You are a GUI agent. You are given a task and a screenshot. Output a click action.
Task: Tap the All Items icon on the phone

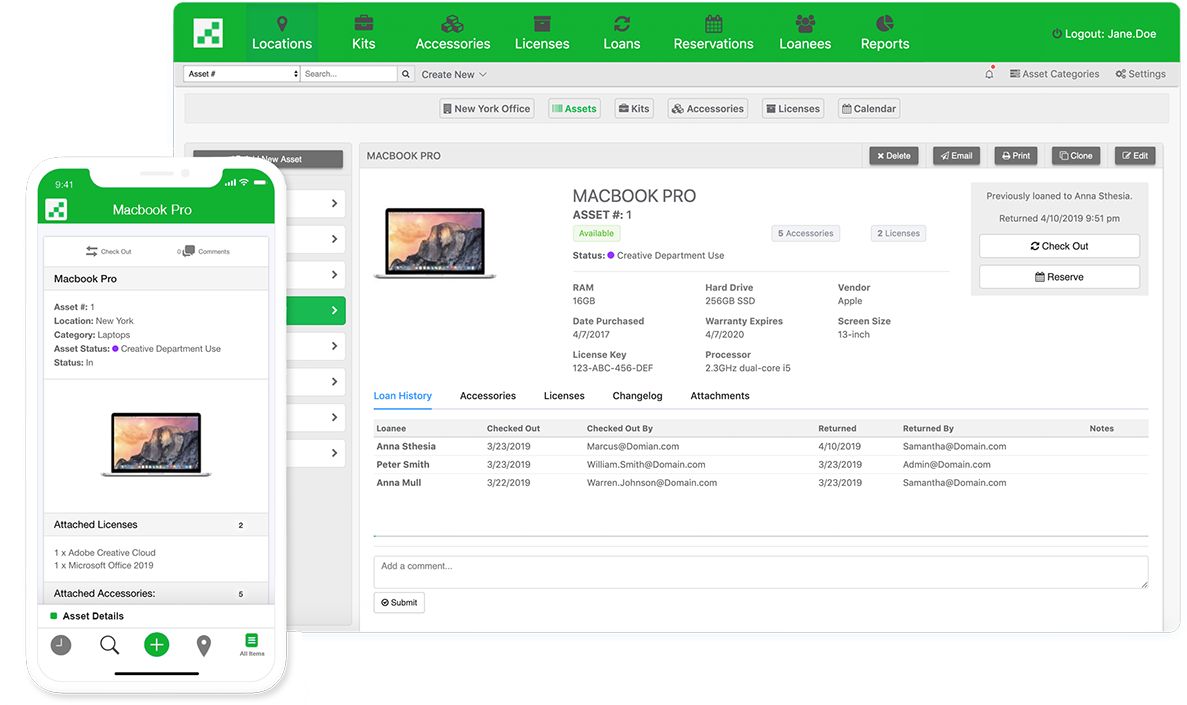[251, 644]
